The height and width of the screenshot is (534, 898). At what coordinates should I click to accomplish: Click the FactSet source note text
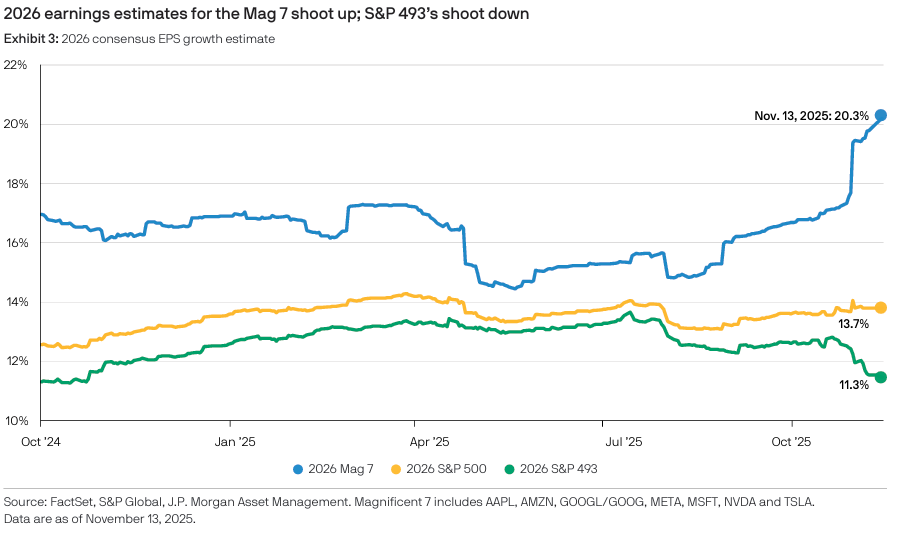[408, 500]
